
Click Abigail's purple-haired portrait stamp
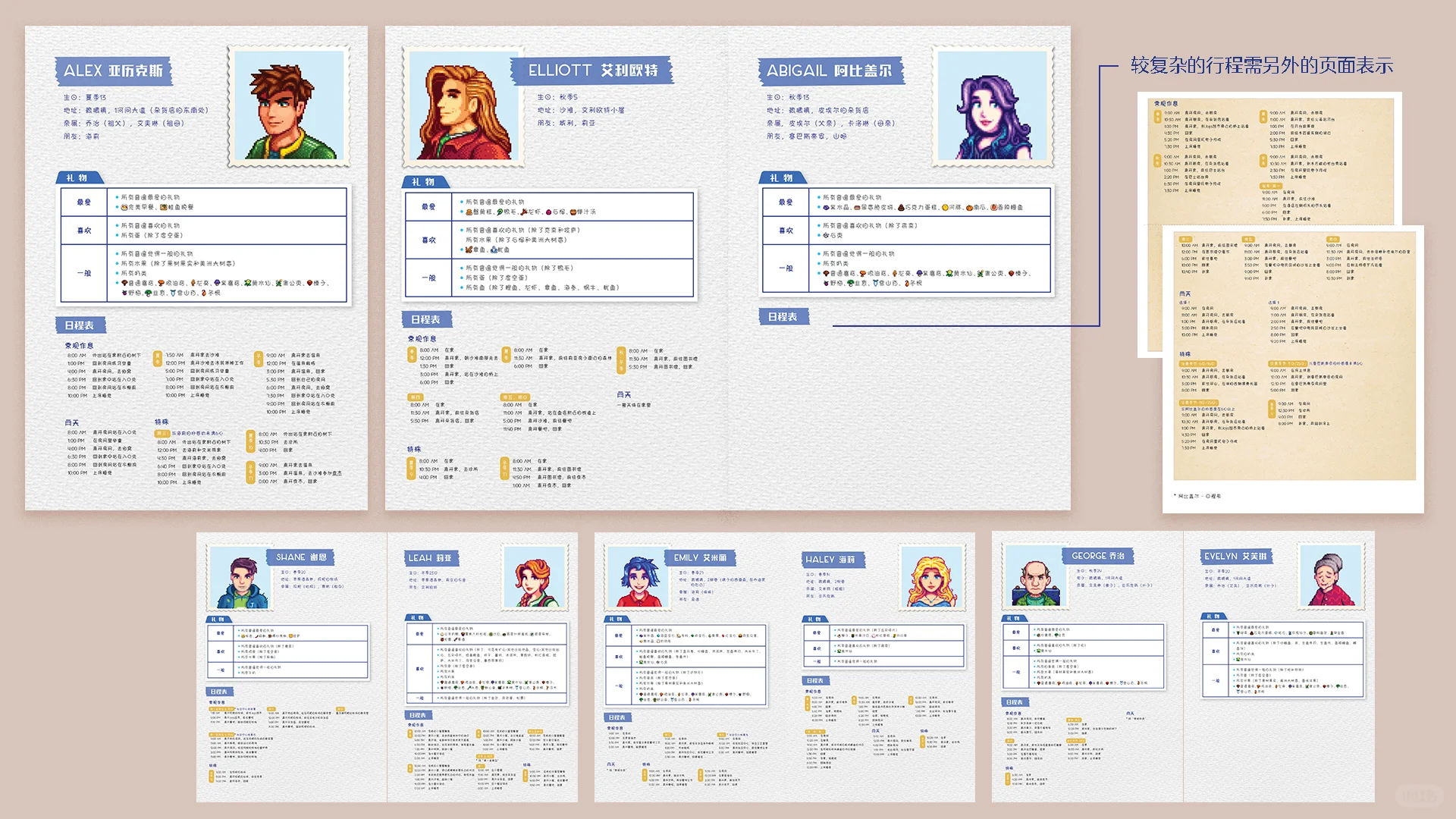coord(992,106)
